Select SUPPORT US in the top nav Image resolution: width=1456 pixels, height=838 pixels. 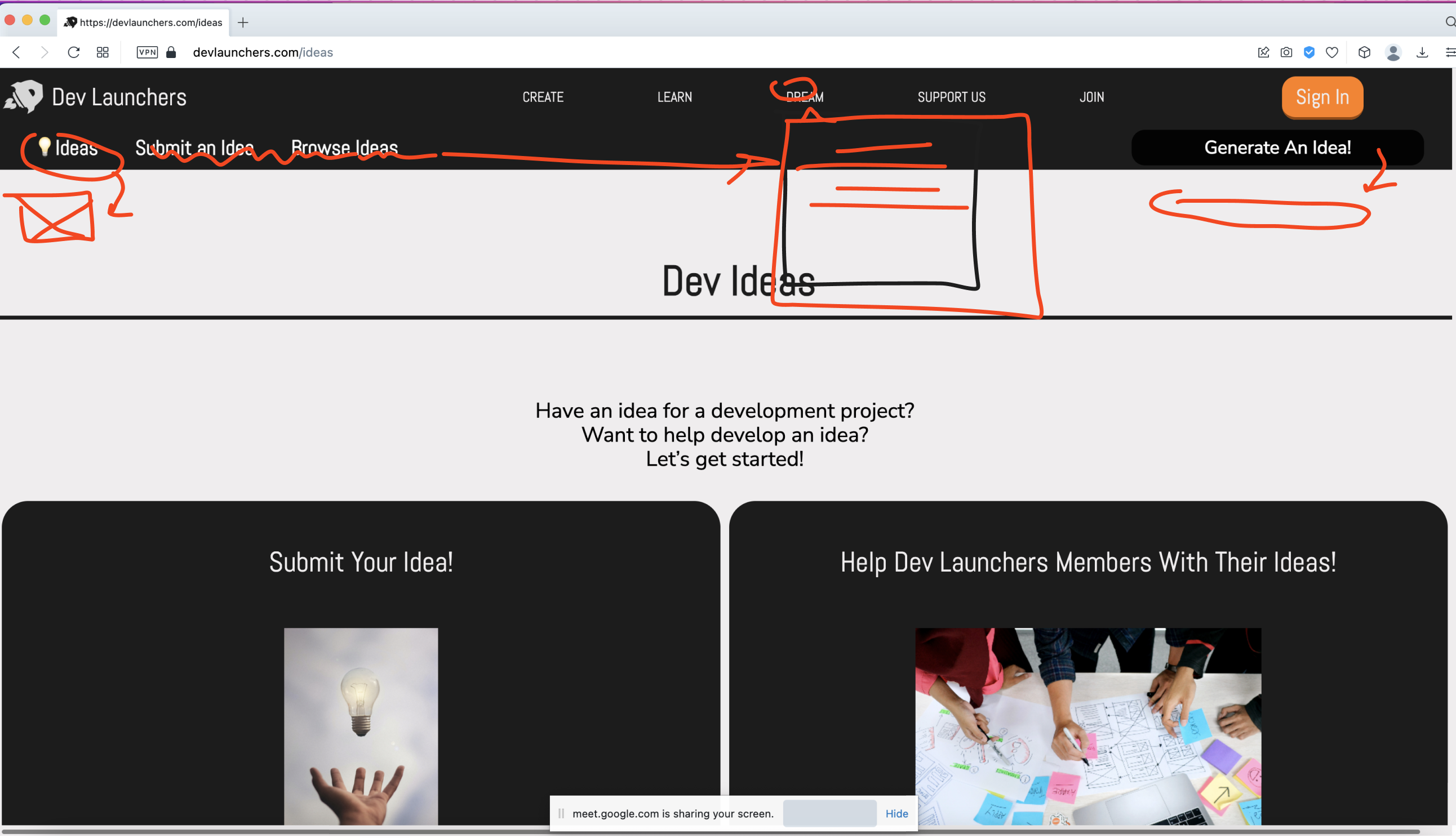[951, 97]
